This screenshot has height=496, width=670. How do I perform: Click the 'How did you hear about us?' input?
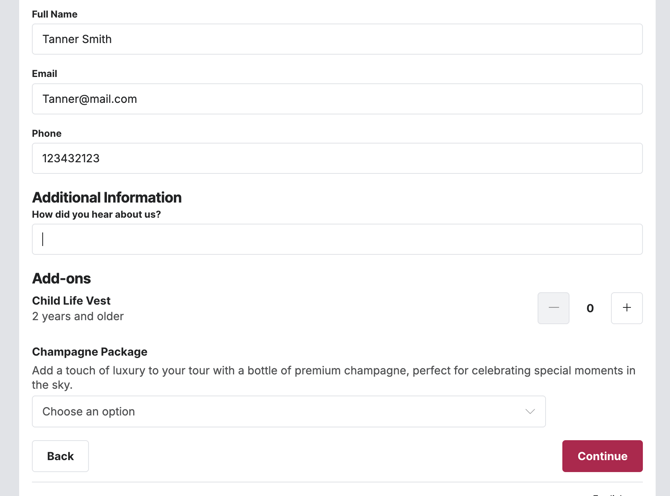point(337,239)
